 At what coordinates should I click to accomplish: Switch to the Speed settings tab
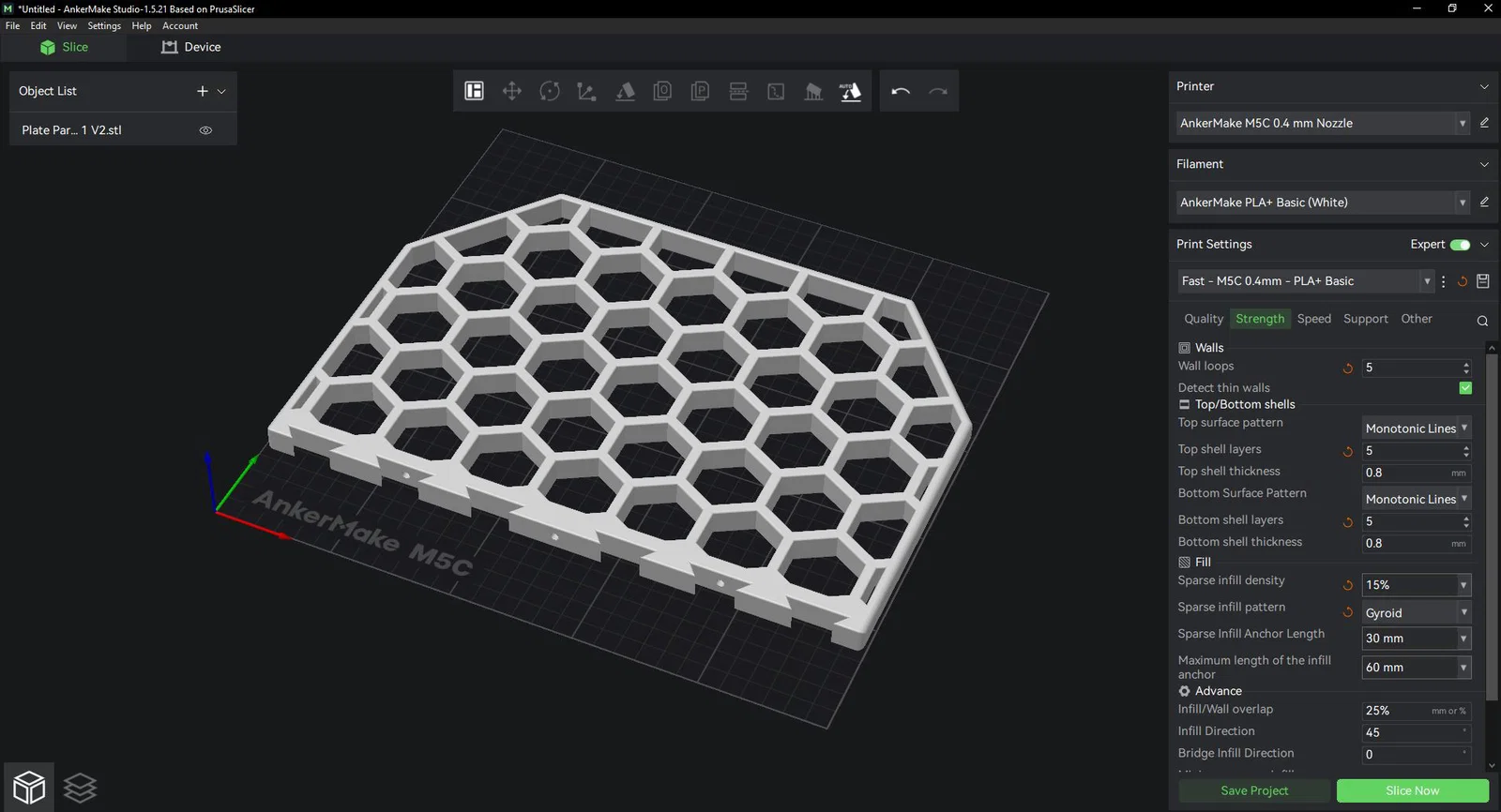1314,319
